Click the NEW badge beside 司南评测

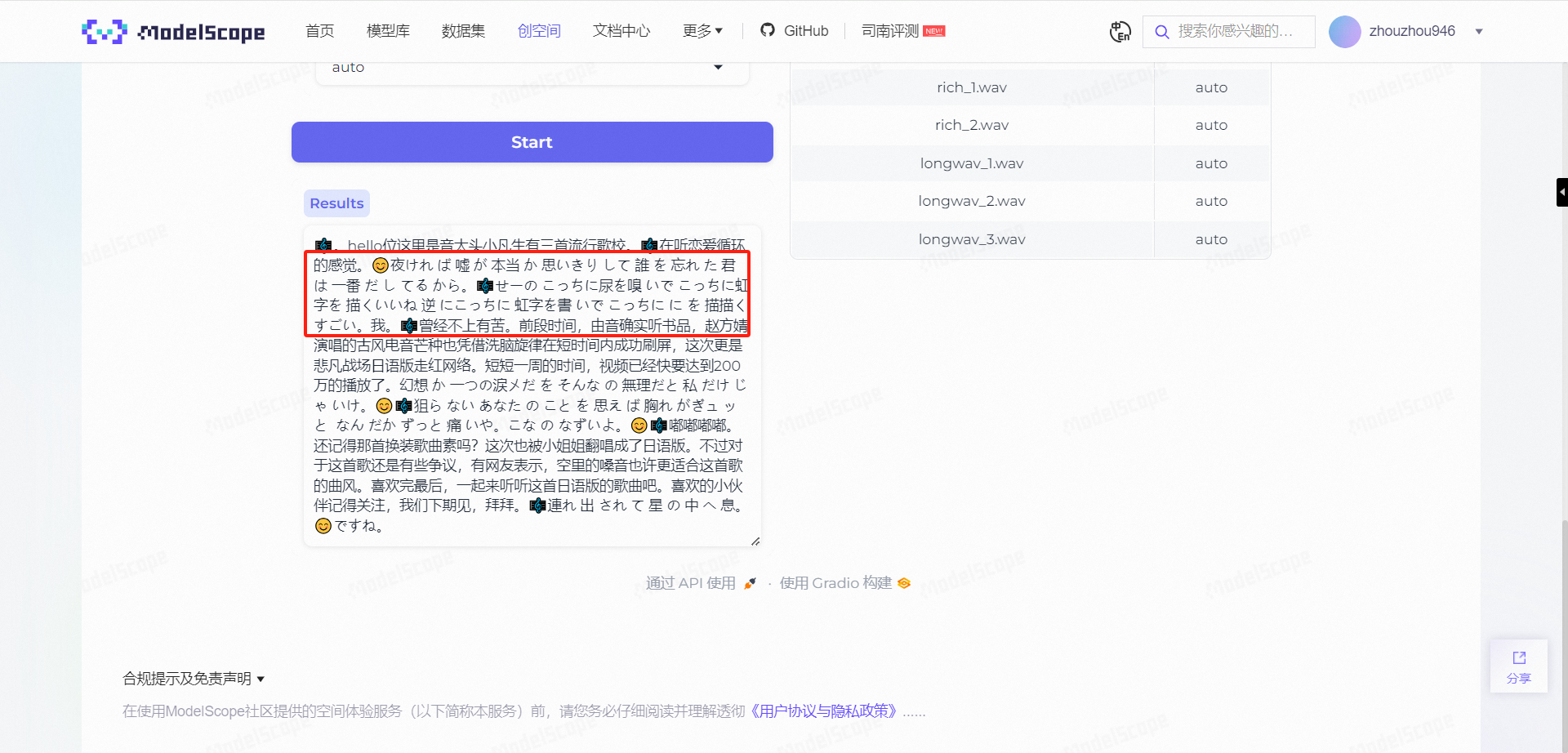click(933, 30)
